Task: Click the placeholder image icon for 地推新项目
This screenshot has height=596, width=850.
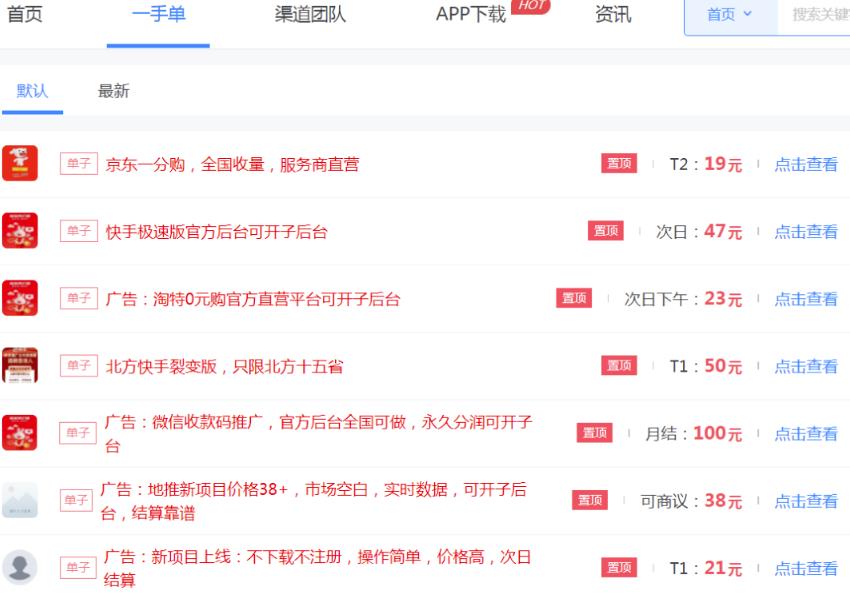Action: coord(20,500)
